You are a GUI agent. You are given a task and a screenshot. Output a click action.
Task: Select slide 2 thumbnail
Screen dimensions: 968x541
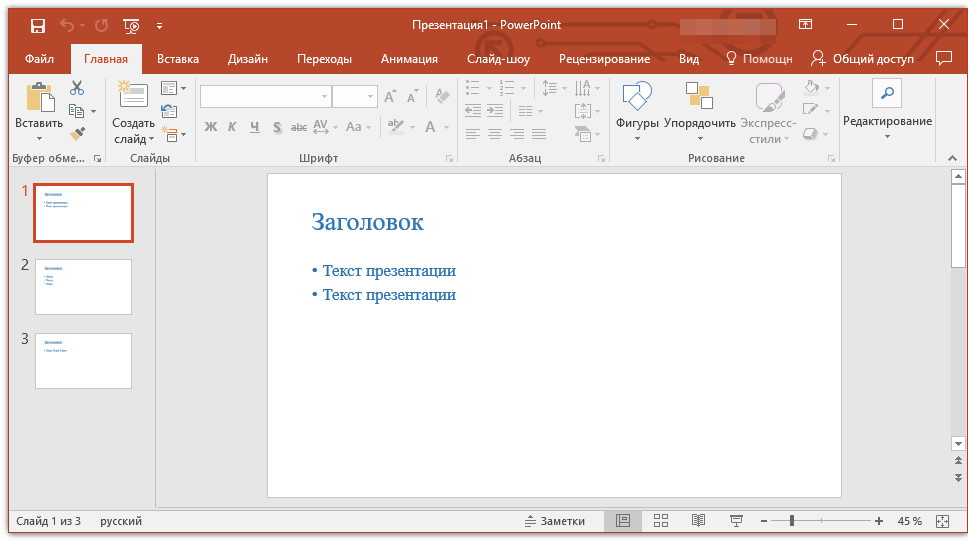83,287
